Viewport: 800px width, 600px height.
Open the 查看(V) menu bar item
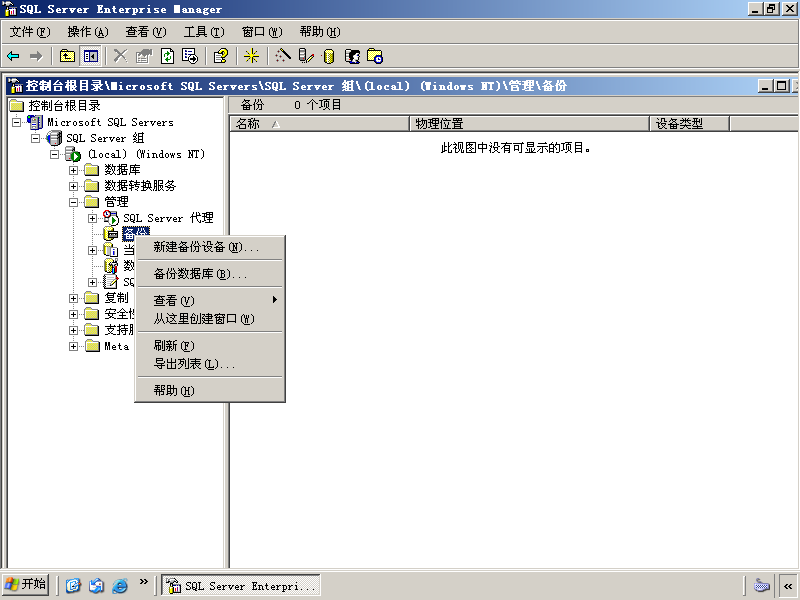(146, 32)
